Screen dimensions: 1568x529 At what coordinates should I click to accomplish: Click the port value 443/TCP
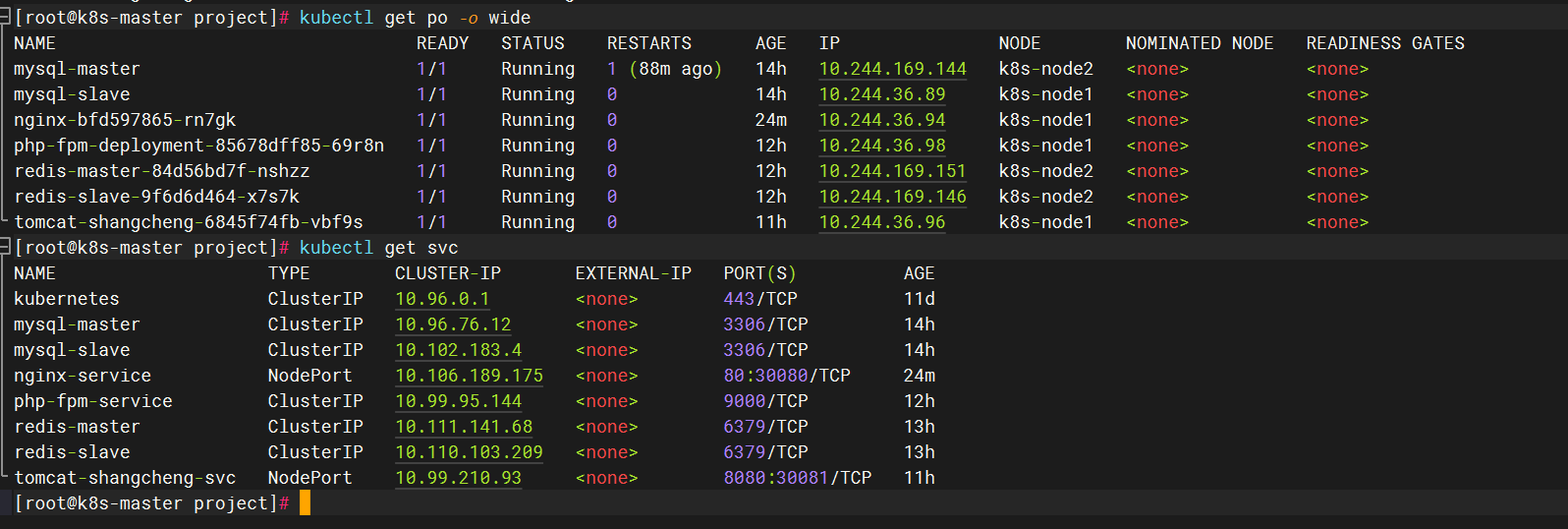(x=760, y=299)
